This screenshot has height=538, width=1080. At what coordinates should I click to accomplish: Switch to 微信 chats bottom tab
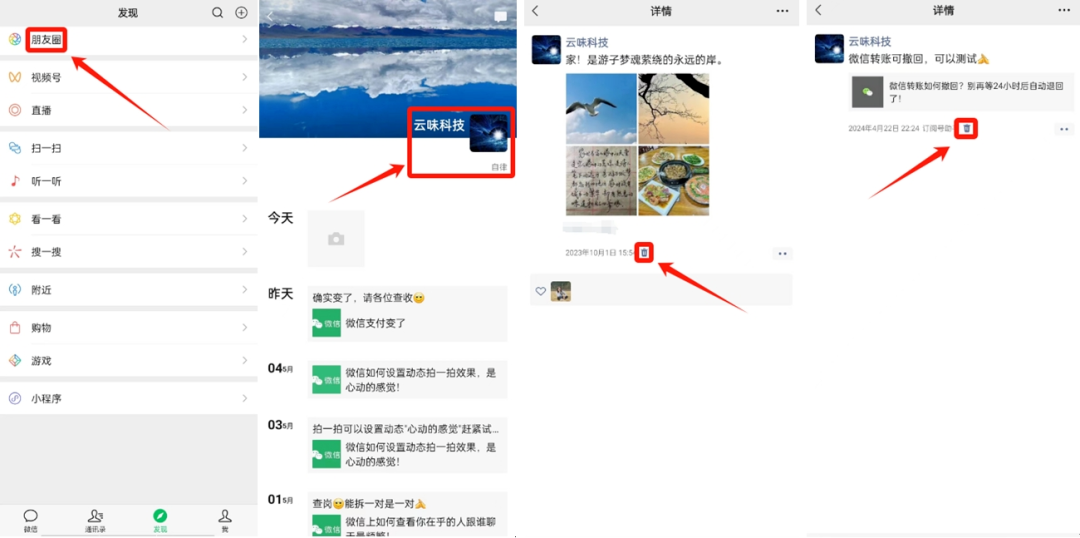point(30,521)
